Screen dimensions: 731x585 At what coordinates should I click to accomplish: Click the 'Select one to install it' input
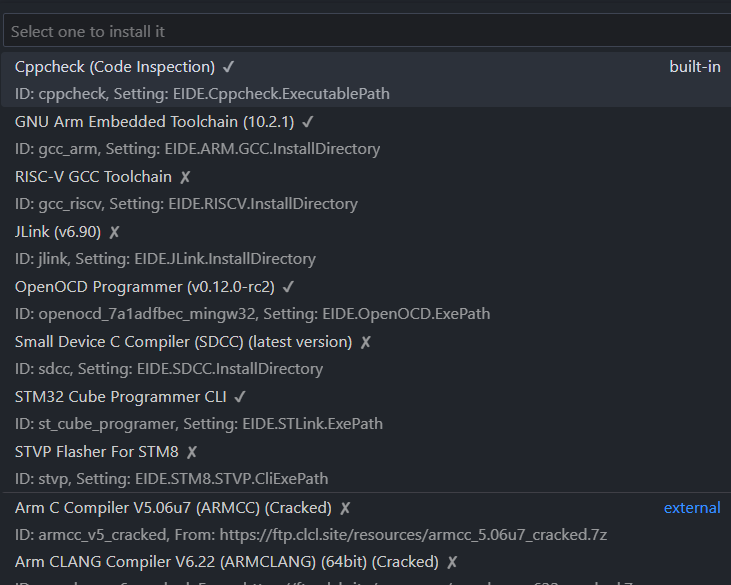(x=367, y=31)
